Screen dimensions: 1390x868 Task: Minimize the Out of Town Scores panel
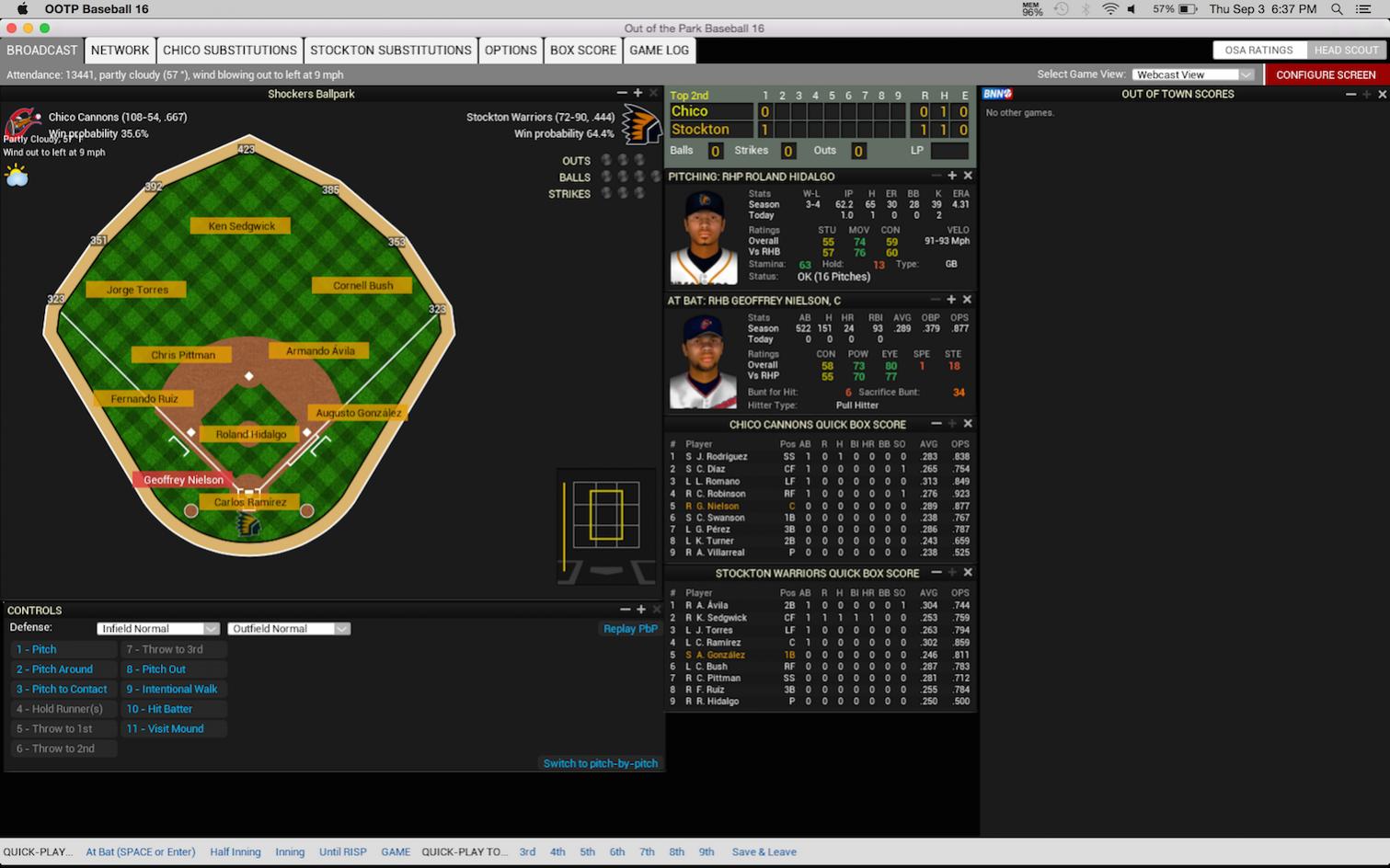[1350, 94]
